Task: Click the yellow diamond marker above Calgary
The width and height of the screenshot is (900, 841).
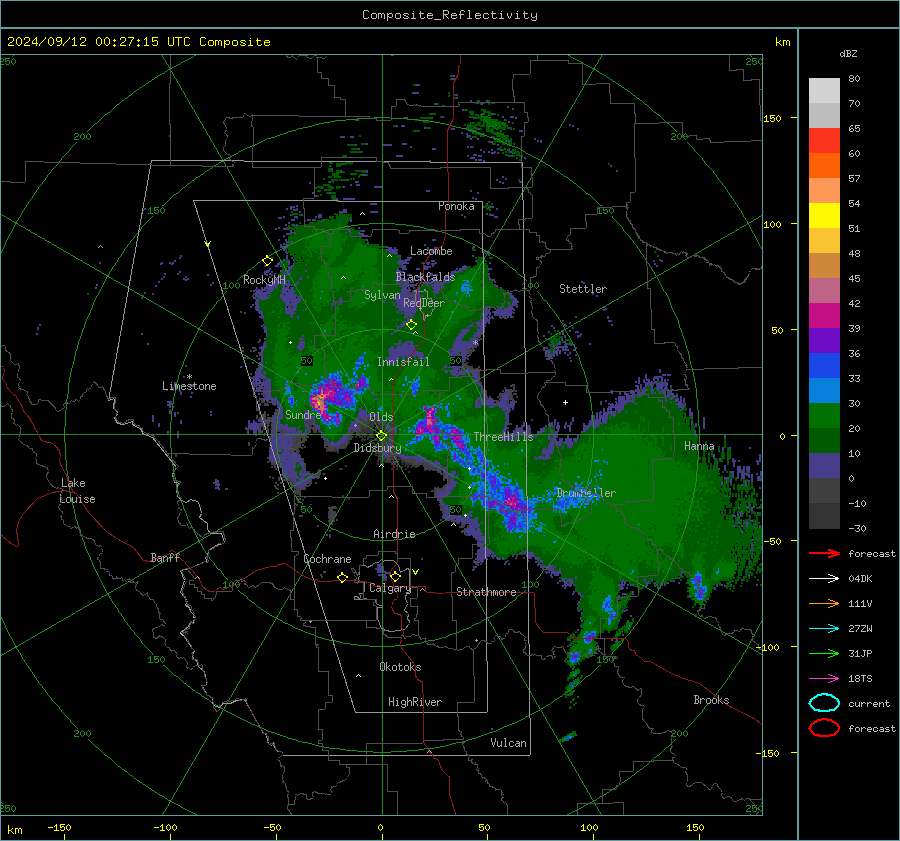Action: (x=395, y=576)
